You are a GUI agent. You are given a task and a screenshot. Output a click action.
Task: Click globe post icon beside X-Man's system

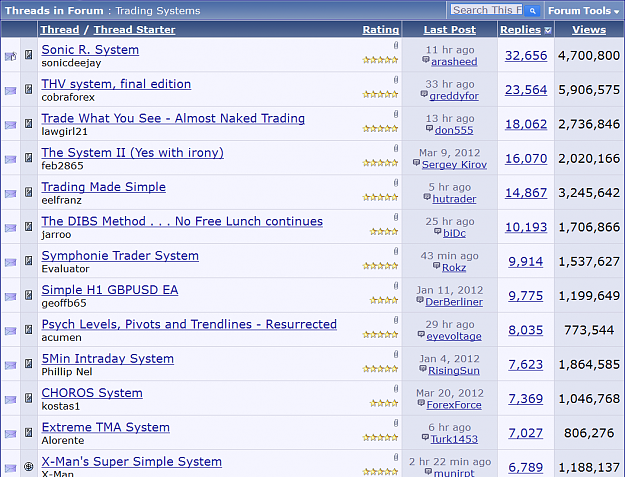(29, 466)
